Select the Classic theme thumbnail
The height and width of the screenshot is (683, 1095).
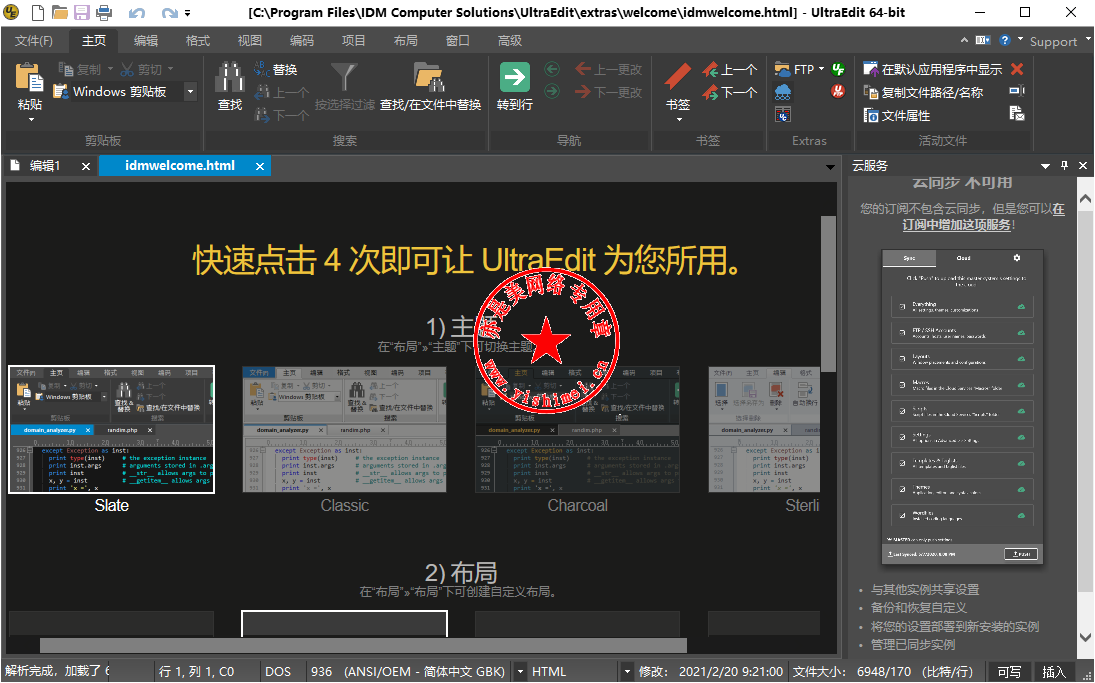pos(345,429)
